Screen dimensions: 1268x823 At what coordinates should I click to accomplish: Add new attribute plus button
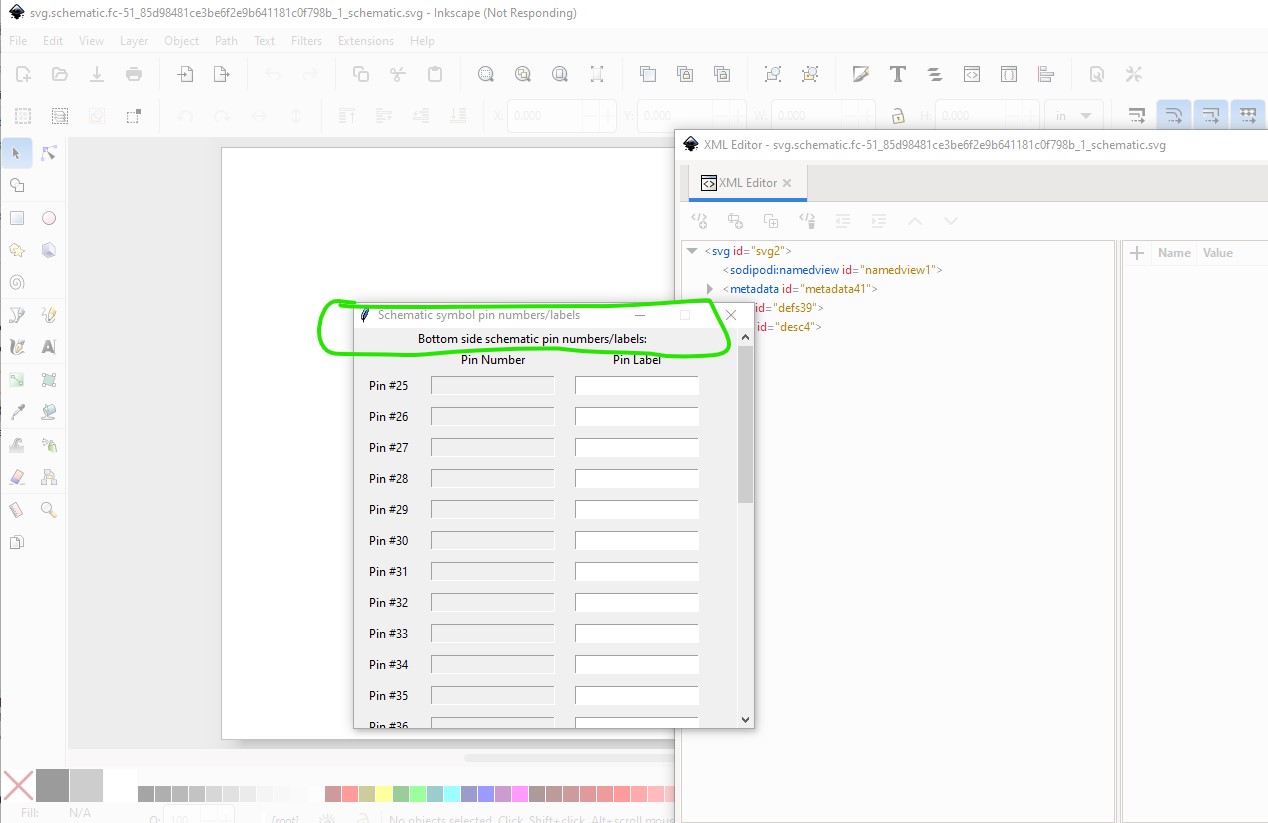tap(1137, 253)
